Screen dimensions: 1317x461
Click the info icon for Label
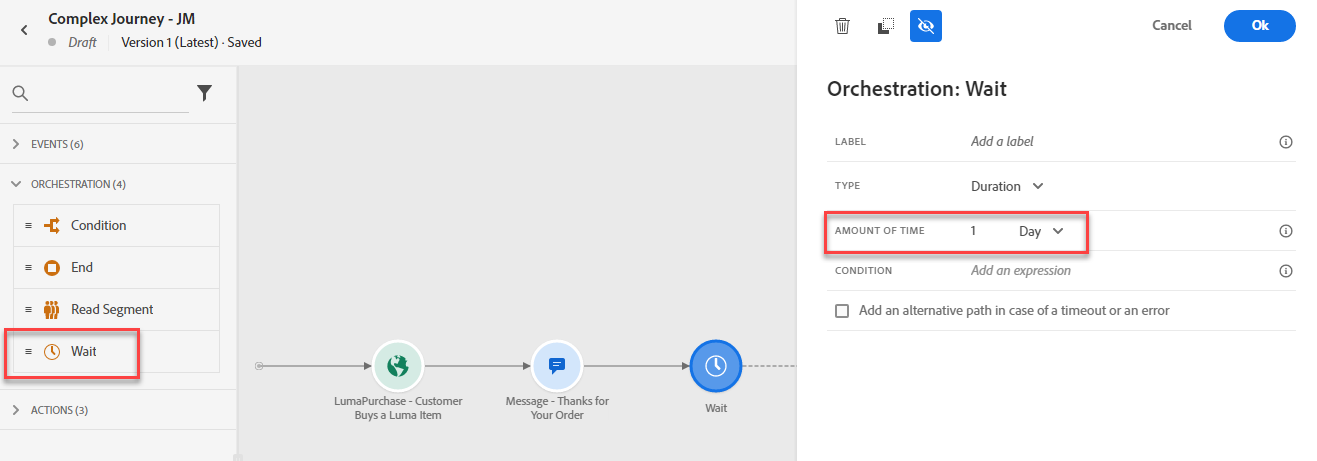pyautogui.click(x=1286, y=142)
